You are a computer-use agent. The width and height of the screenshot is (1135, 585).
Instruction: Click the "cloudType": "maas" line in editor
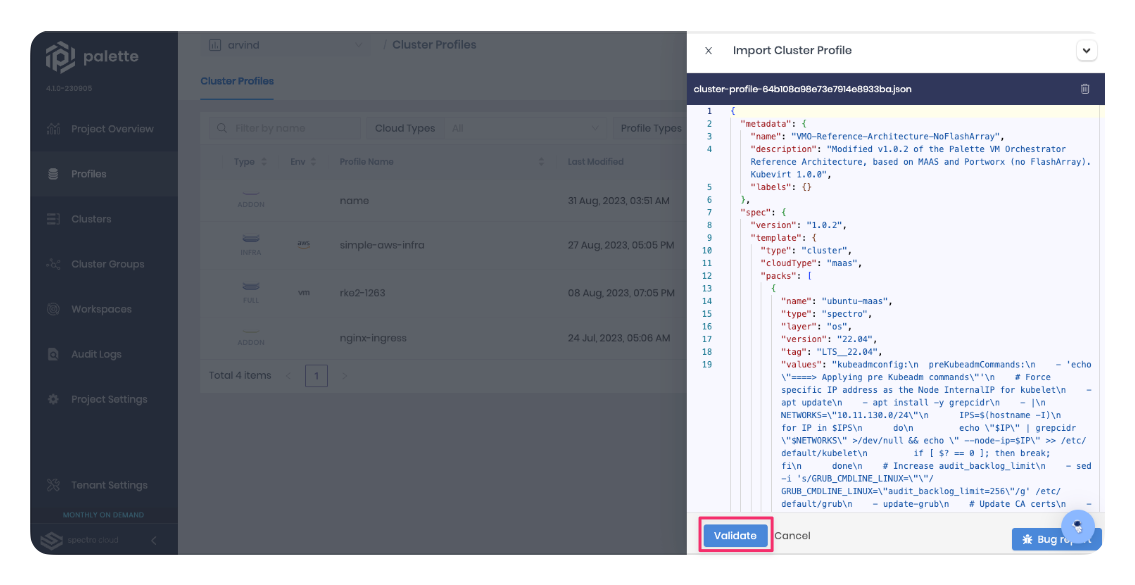[x=811, y=264]
